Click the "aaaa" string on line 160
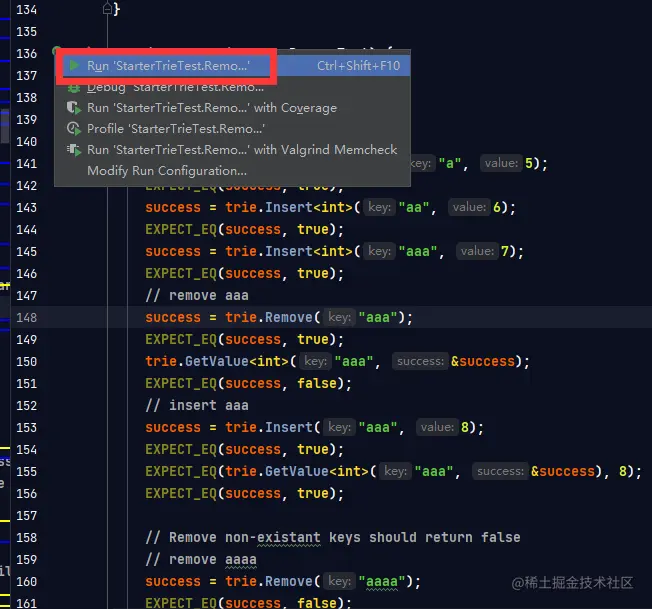652x609 pixels. 381,582
